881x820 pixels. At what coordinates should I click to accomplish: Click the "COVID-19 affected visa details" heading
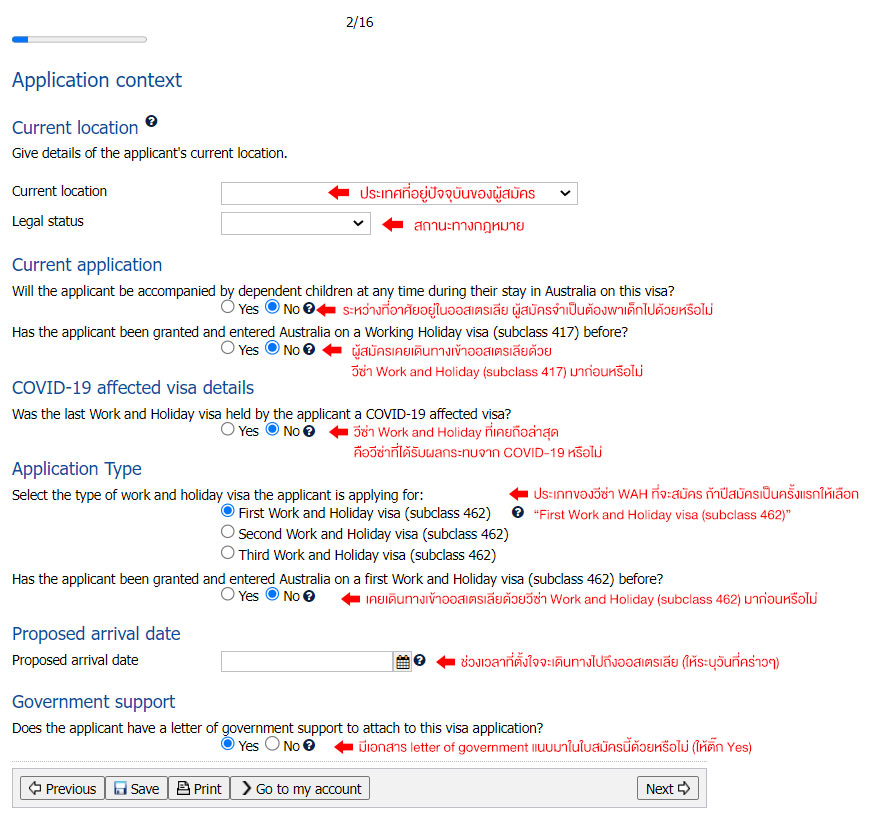coord(133,388)
